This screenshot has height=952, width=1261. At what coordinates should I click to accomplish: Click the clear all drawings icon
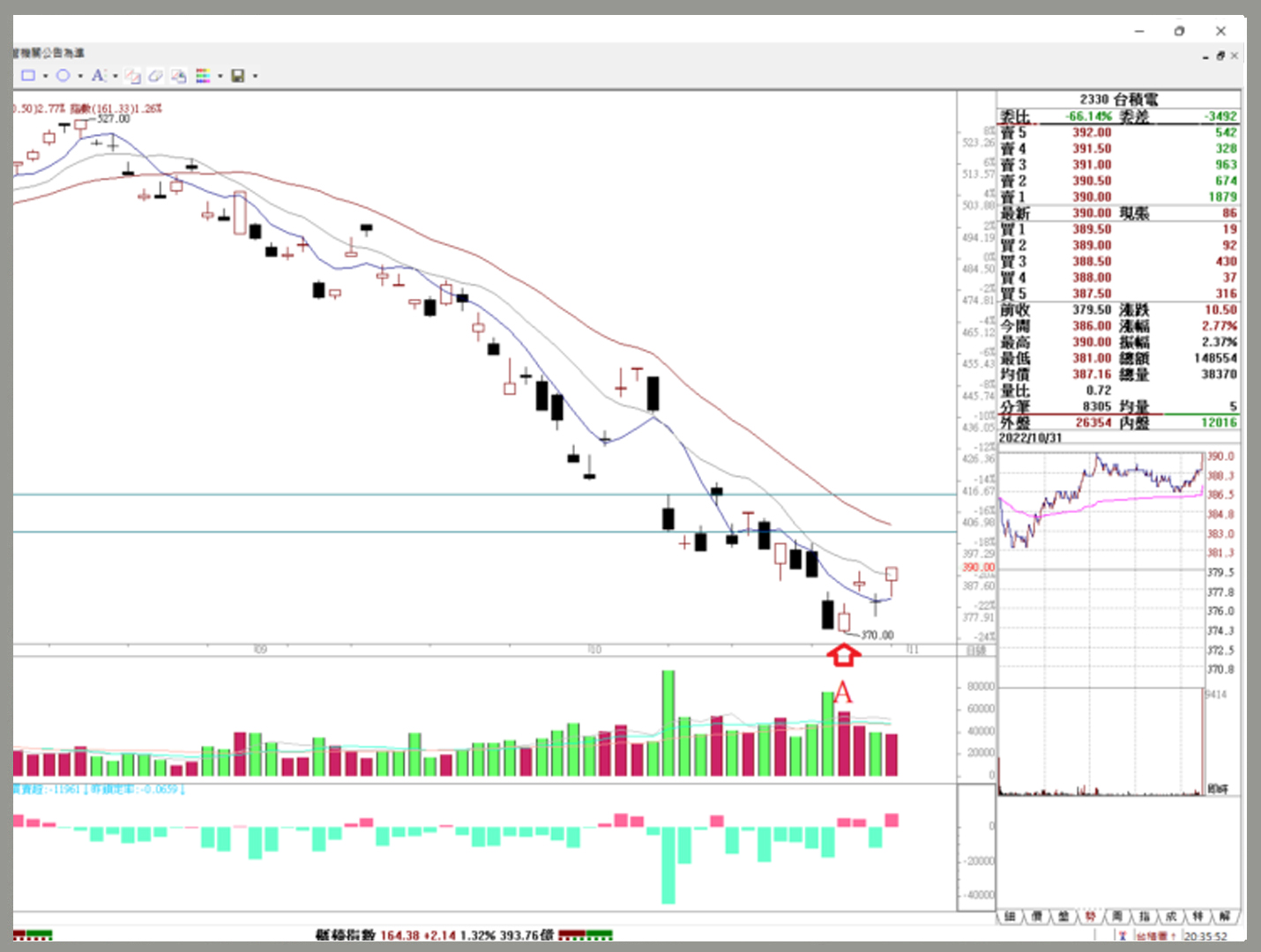[178, 76]
